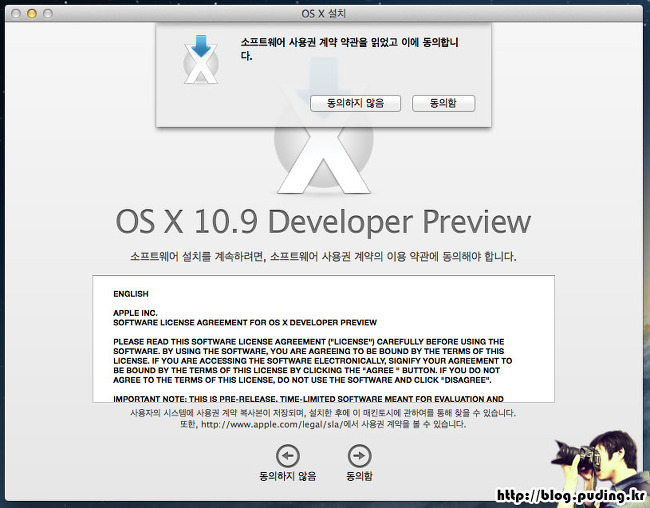Click the 동의하지 않음 label under the left arrow
The height and width of the screenshot is (508, 650).
tap(288, 476)
